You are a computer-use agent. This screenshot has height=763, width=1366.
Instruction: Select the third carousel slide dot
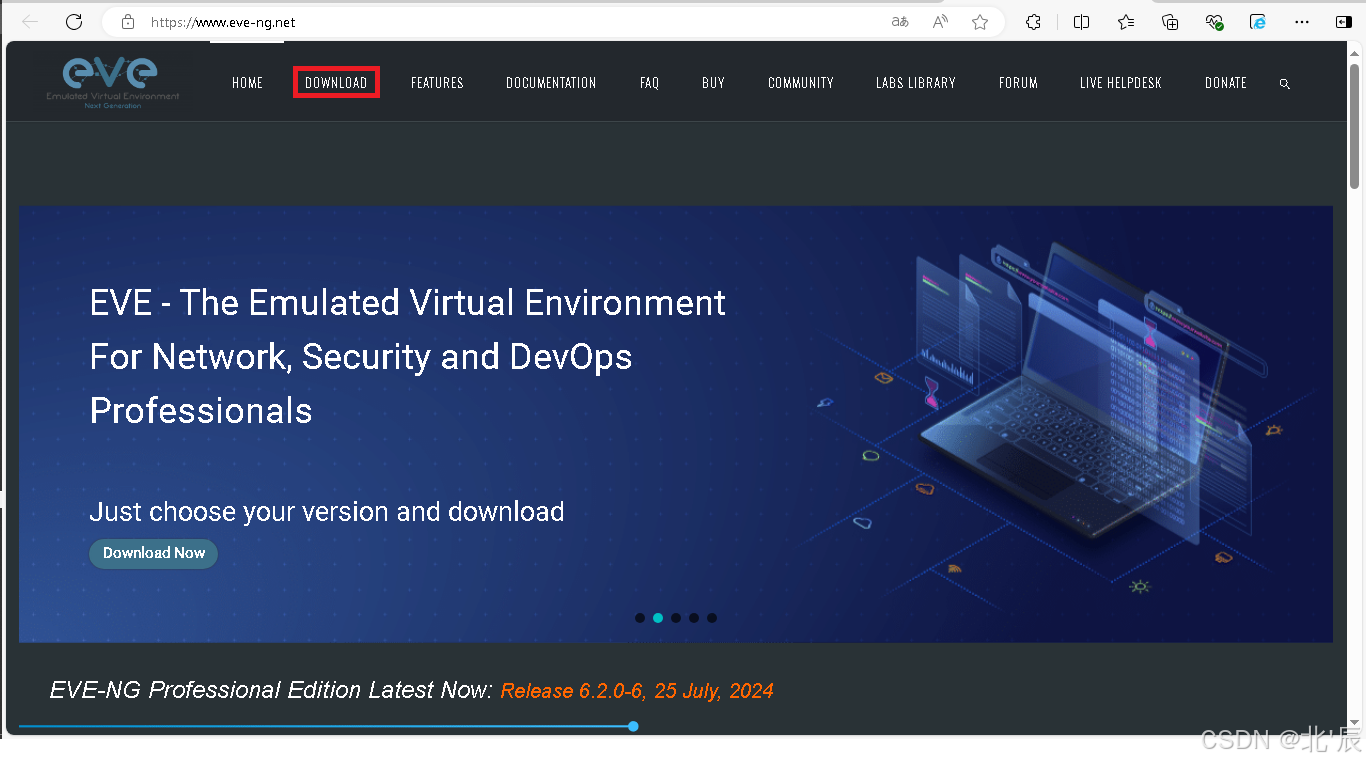(x=676, y=618)
